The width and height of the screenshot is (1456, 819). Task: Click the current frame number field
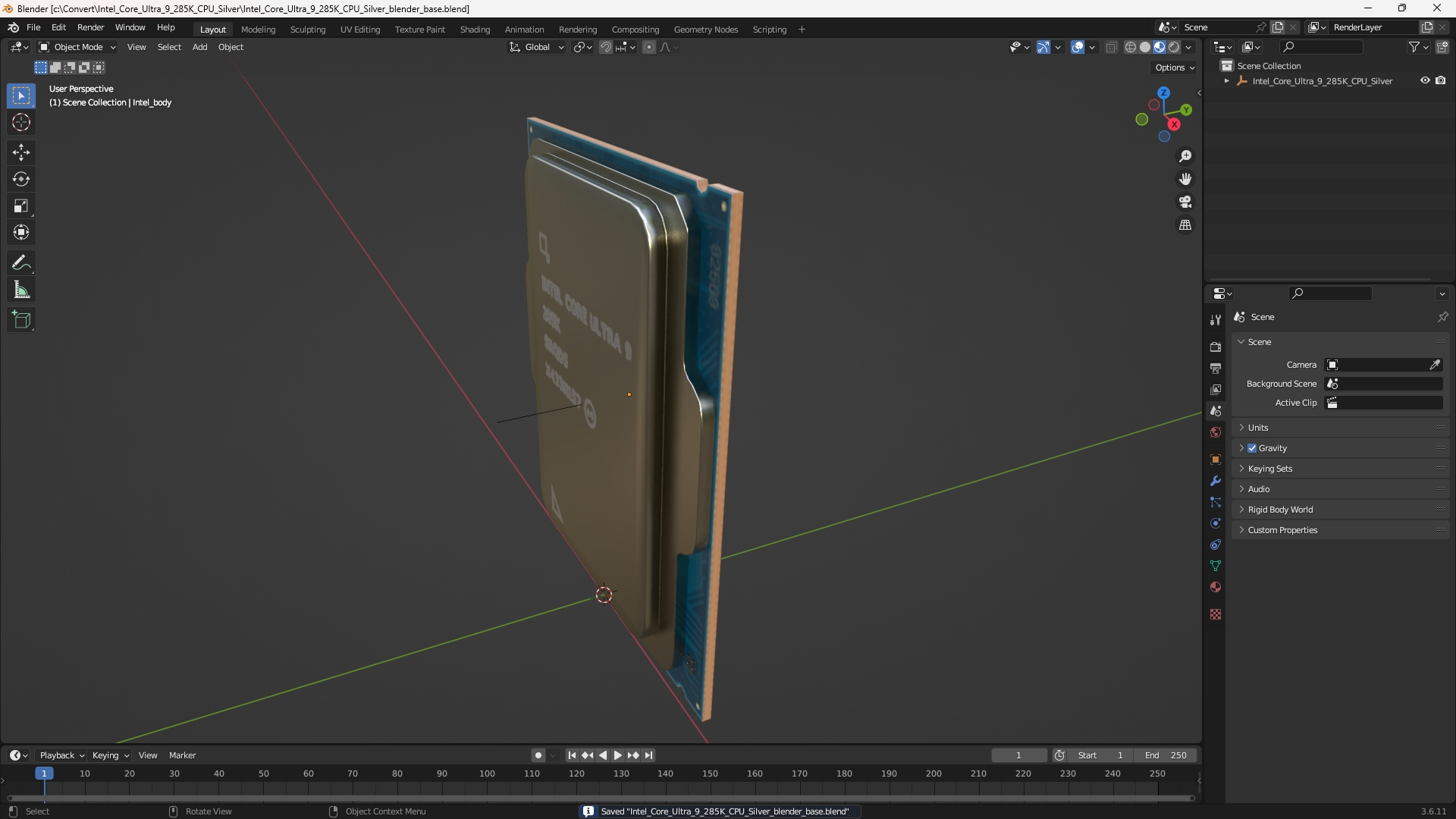pyautogui.click(x=1018, y=755)
